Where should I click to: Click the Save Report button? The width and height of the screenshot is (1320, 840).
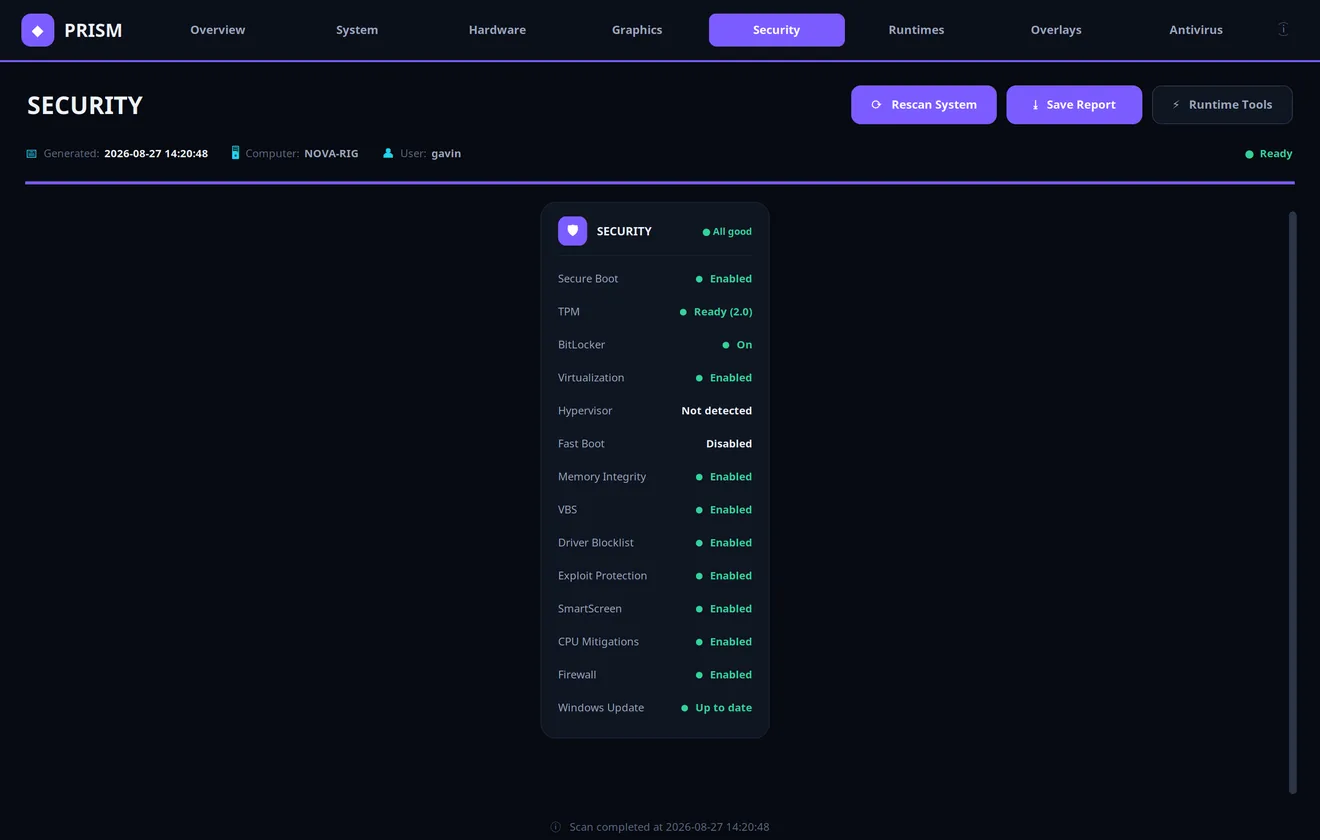(x=1074, y=105)
